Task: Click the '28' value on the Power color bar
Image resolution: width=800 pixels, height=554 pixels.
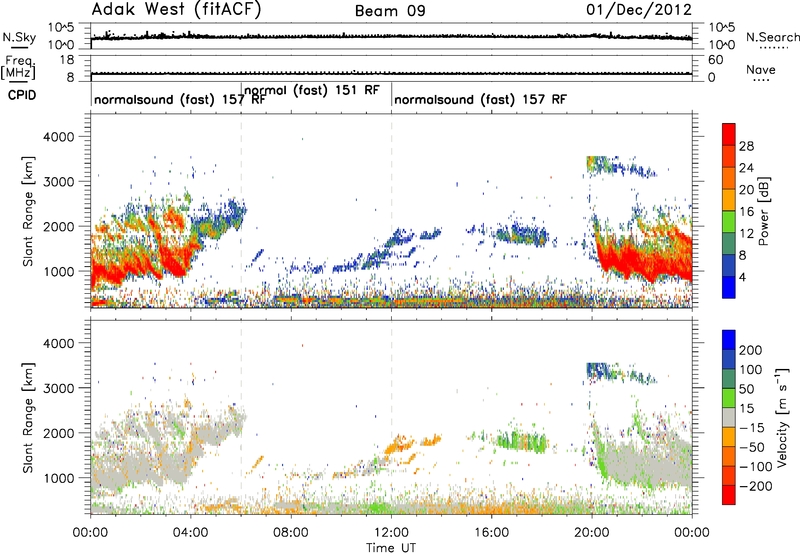Action: click(746, 146)
